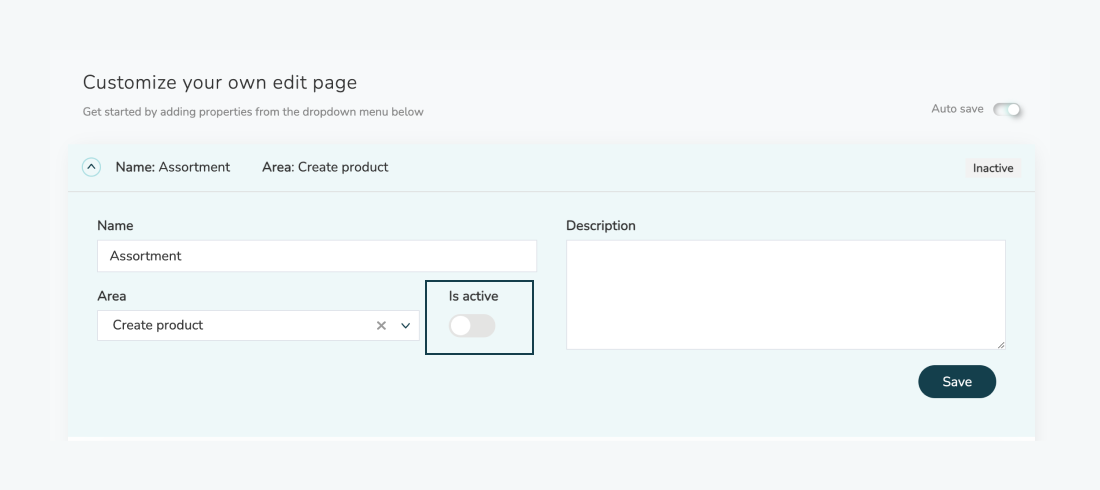Click the Customize your own edit page heading
Screen dimensions: 1100x490
pyautogui.click(x=220, y=83)
